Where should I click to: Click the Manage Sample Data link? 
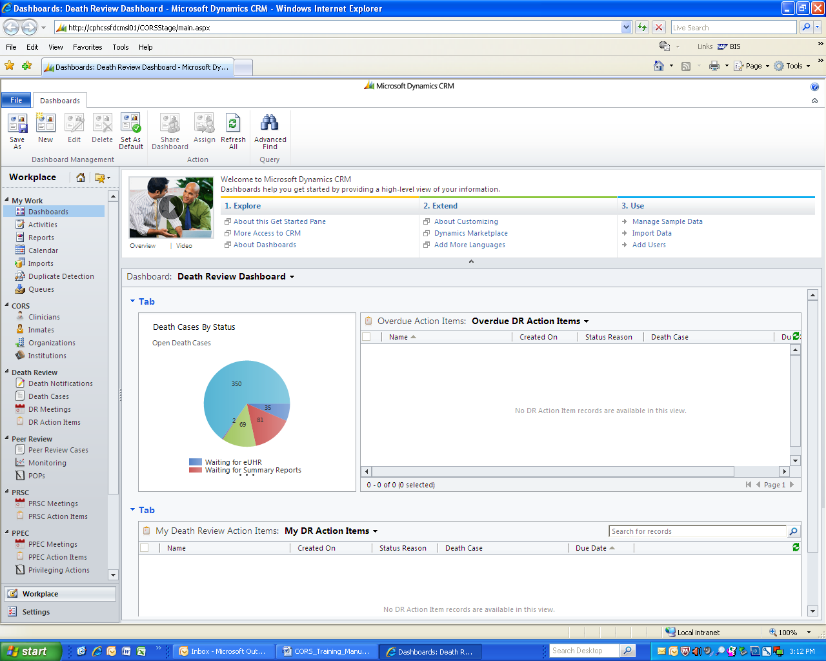coord(667,221)
